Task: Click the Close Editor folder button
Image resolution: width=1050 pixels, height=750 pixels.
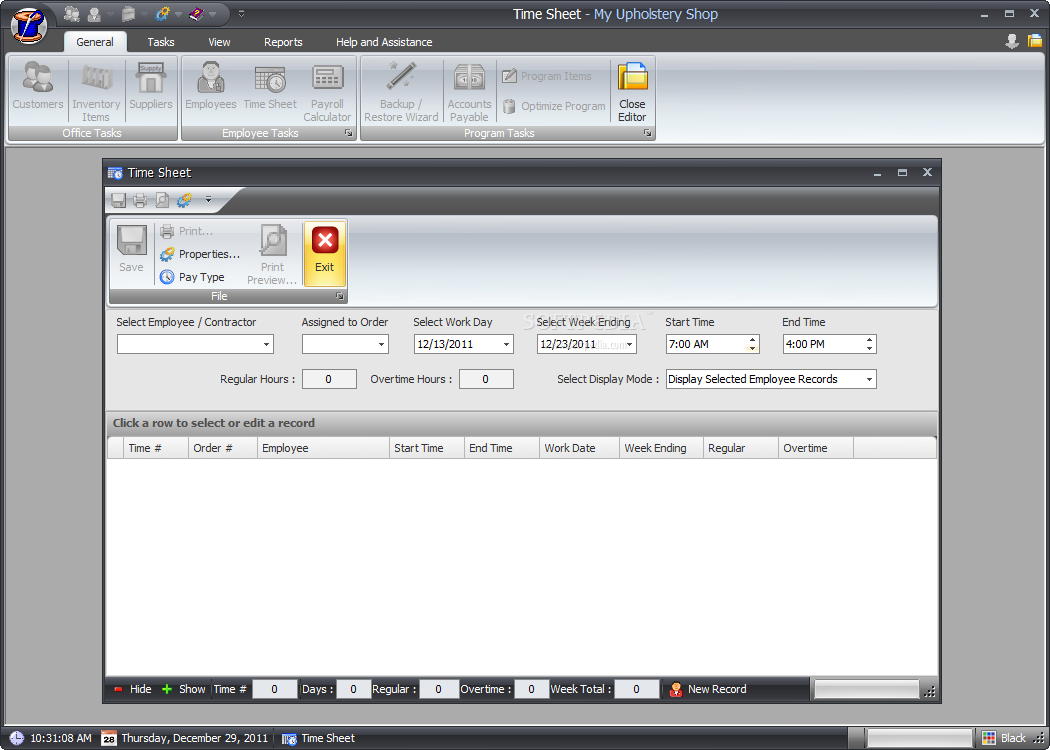Action: coord(632,91)
